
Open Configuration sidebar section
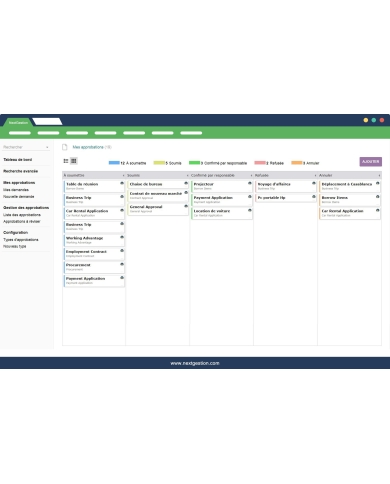tap(16, 233)
